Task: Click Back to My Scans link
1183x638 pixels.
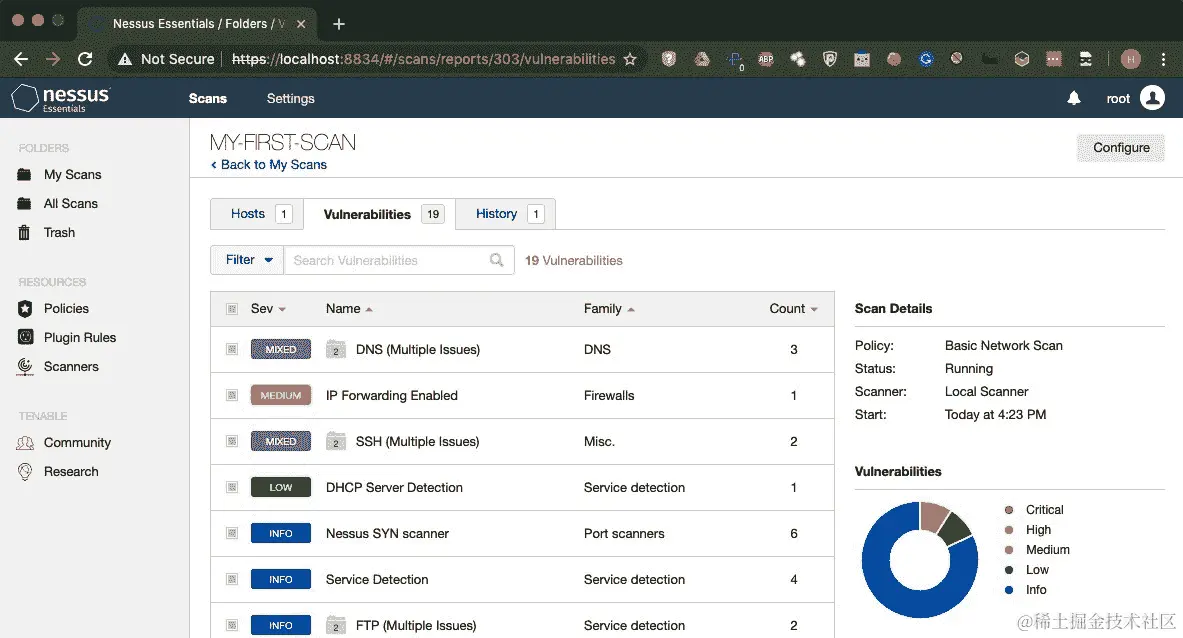Action: 269,164
